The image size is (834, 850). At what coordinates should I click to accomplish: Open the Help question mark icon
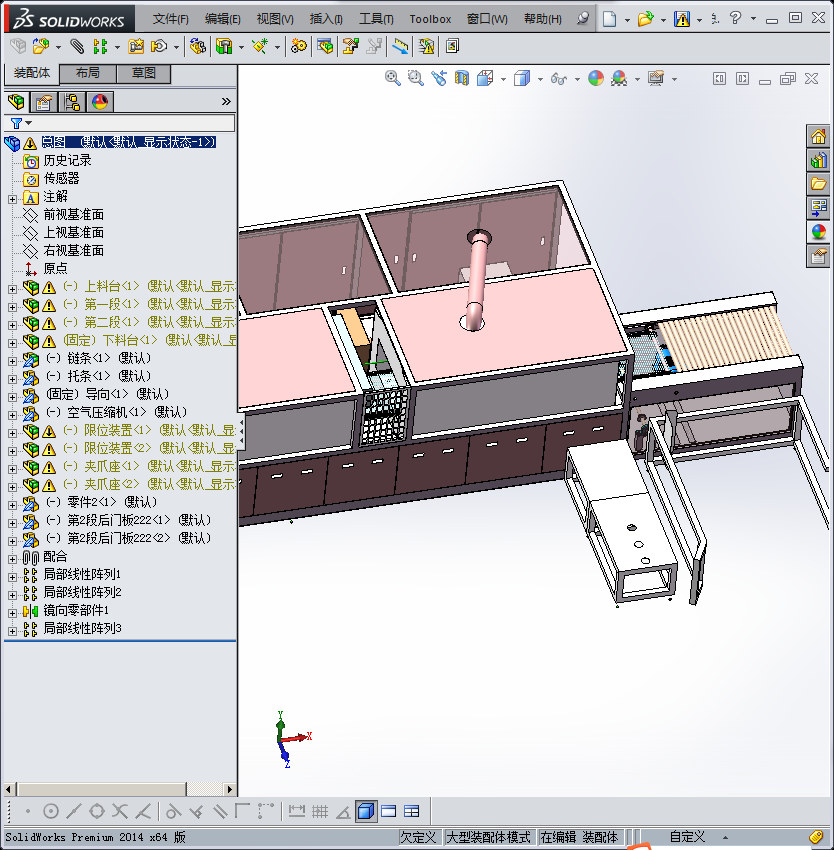tap(735, 18)
